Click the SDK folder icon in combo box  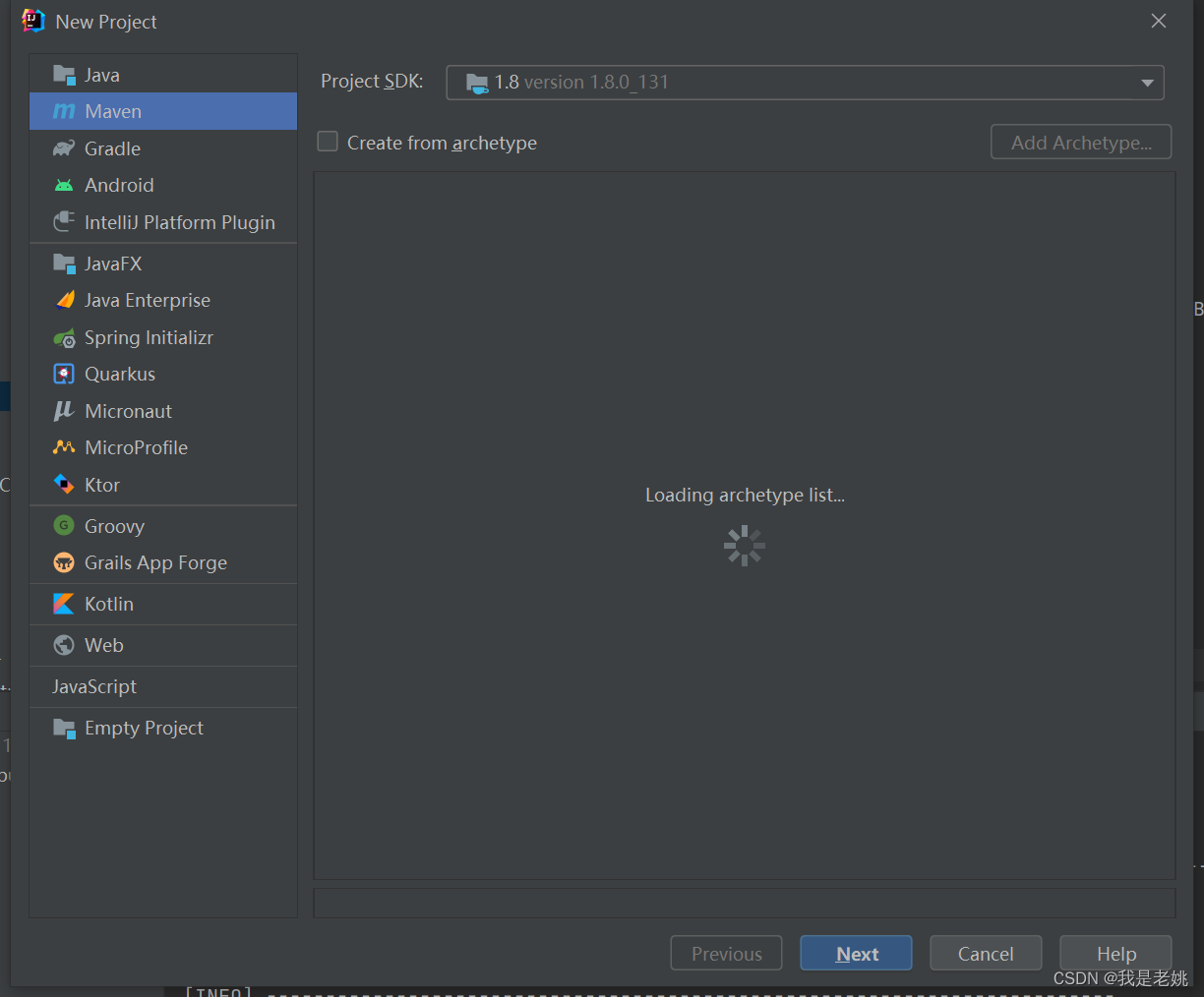coord(477,83)
